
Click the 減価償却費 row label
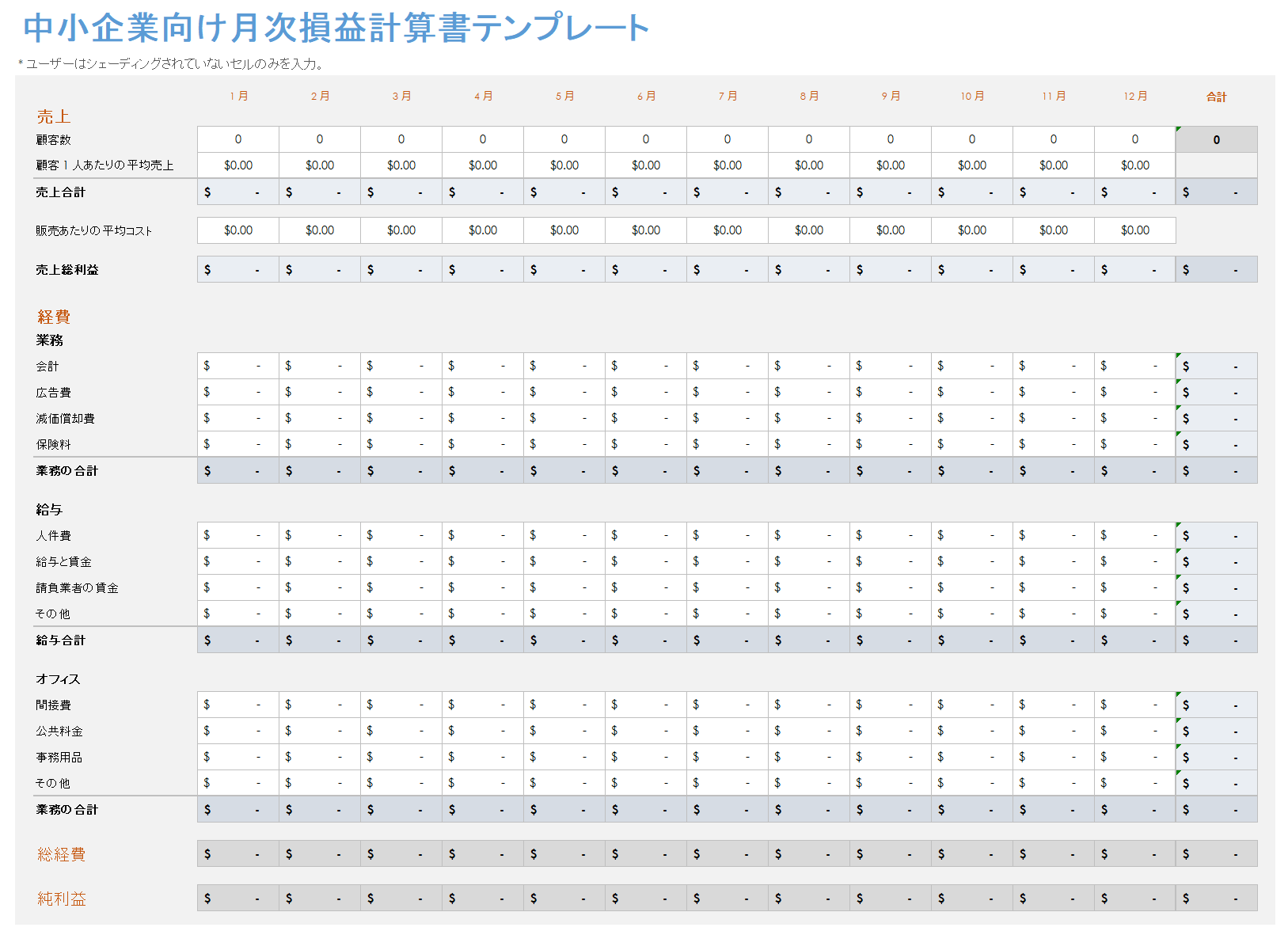coord(65,419)
